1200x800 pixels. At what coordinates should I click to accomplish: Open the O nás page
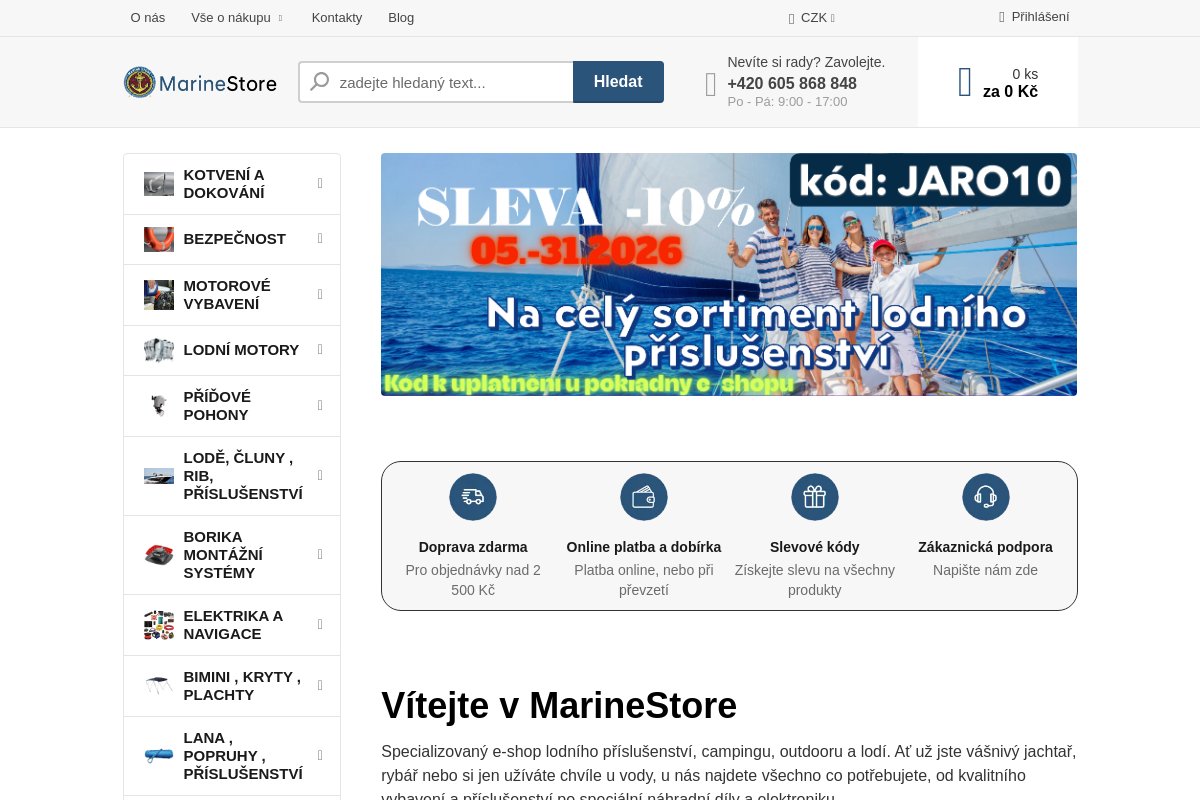pyautogui.click(x=148, y=17)
